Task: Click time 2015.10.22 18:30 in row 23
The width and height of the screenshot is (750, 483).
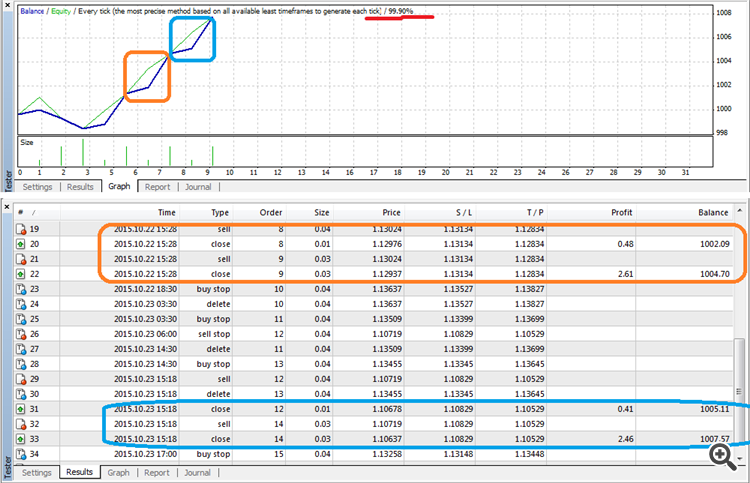Action: [x=145, y=289]
